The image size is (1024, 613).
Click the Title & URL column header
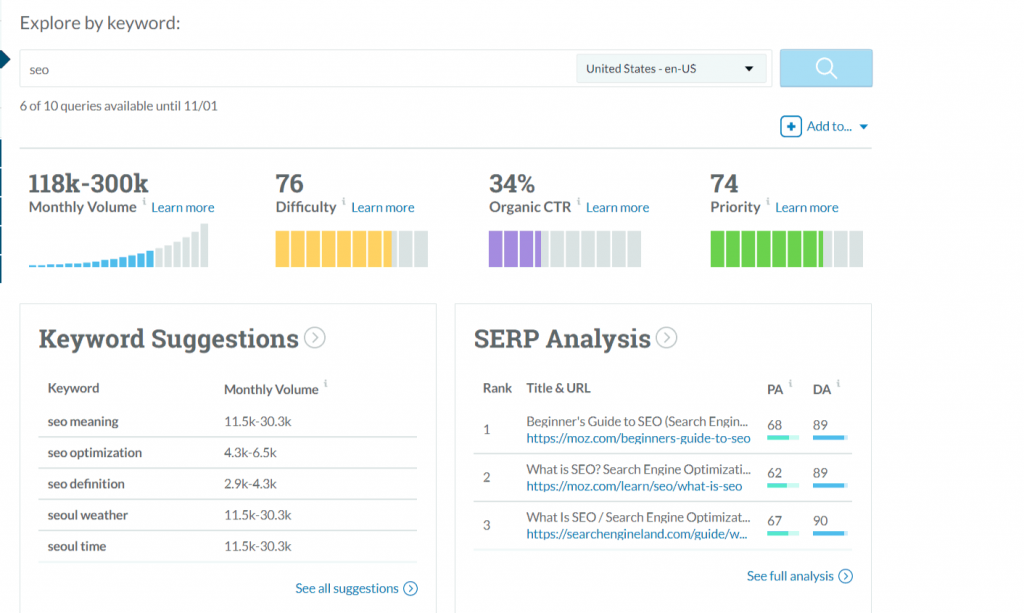[558, 388]
